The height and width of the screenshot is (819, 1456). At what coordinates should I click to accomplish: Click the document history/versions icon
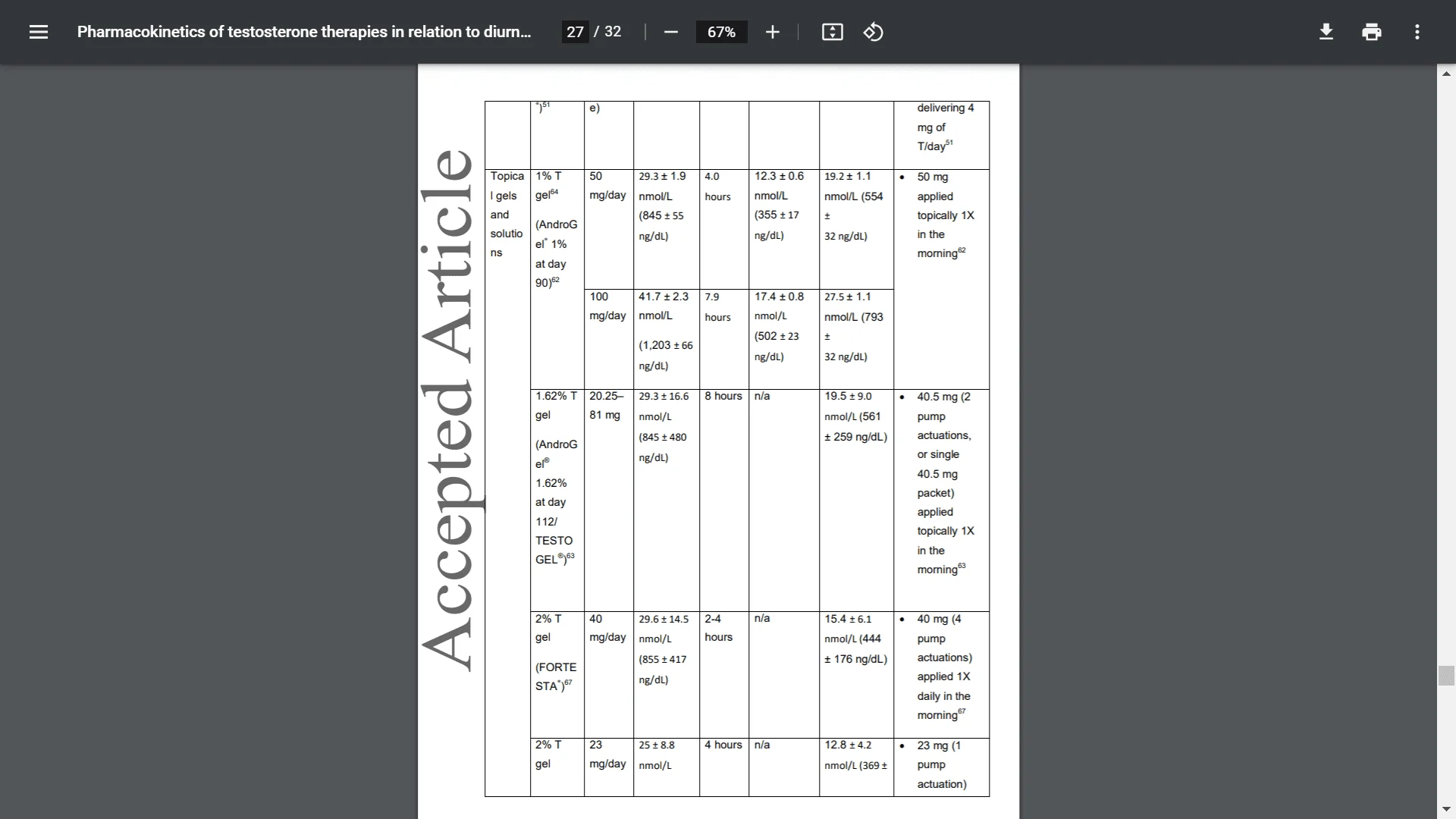point(872,32)
